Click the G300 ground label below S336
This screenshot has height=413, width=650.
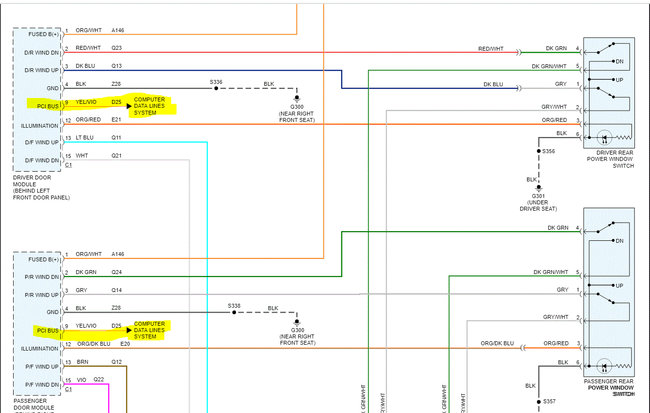point(297,113)
